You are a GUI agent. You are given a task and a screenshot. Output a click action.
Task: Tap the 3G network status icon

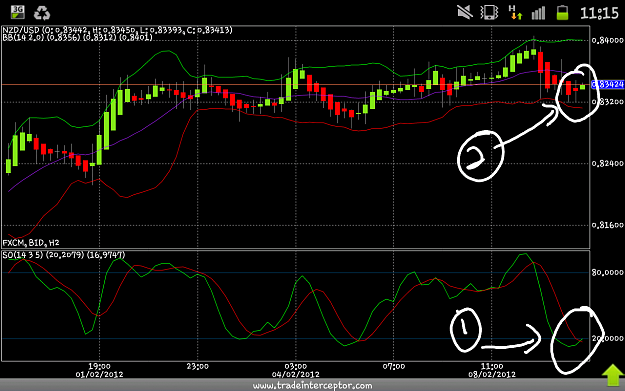[18, 12]
